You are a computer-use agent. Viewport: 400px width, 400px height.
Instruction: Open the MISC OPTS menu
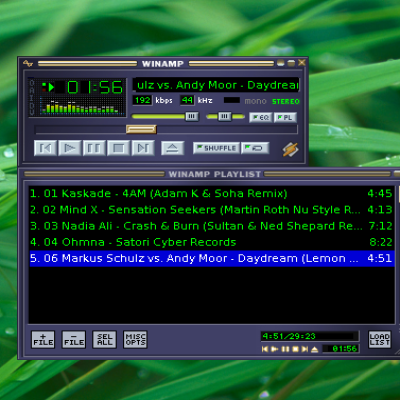tap(135, 339)
